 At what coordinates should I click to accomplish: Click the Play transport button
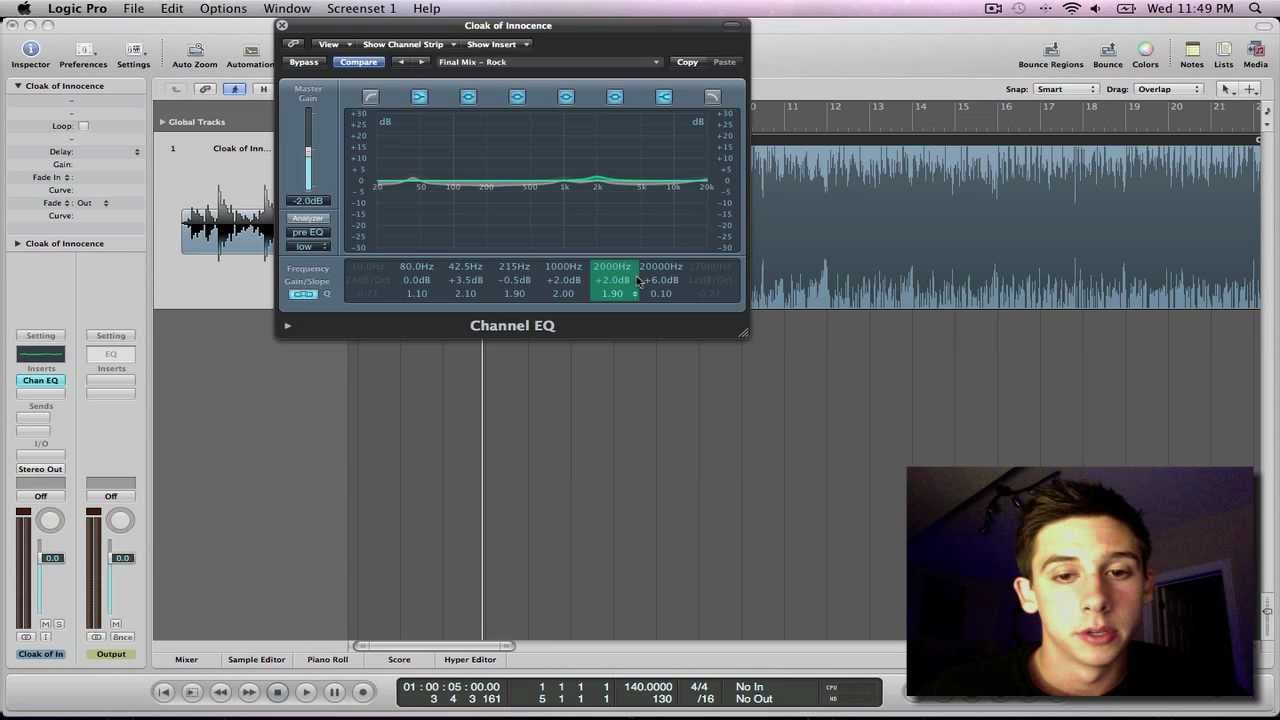point(306,692)
